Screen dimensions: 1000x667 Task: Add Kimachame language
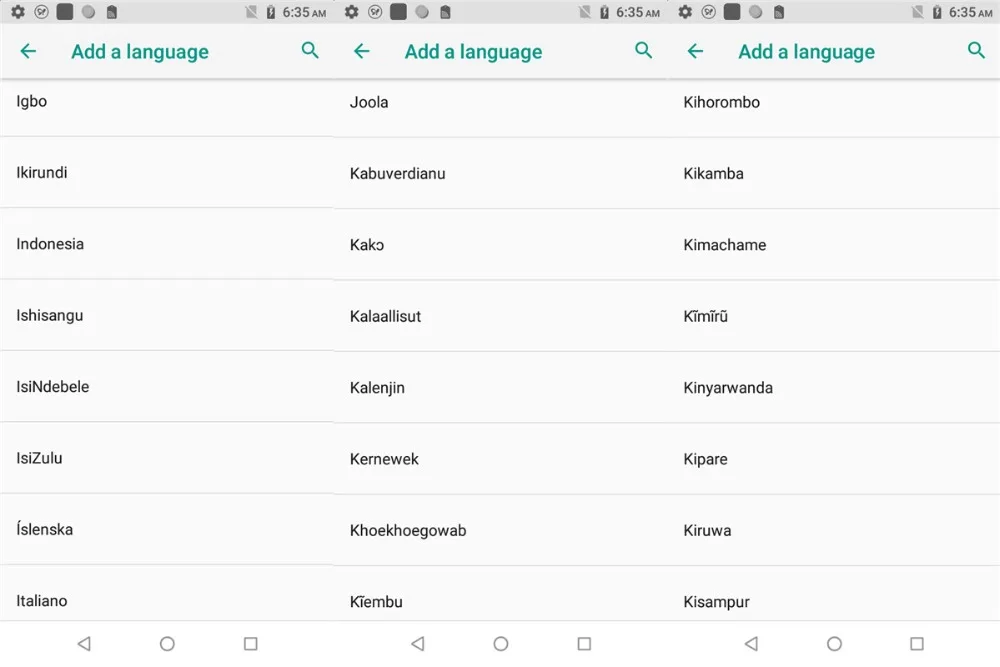tap(834, 245)
